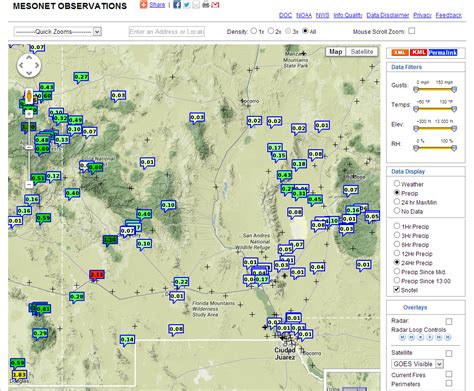This screenshot has width=474, height=391.
Task: Open the DOC link
Action: 285,15
